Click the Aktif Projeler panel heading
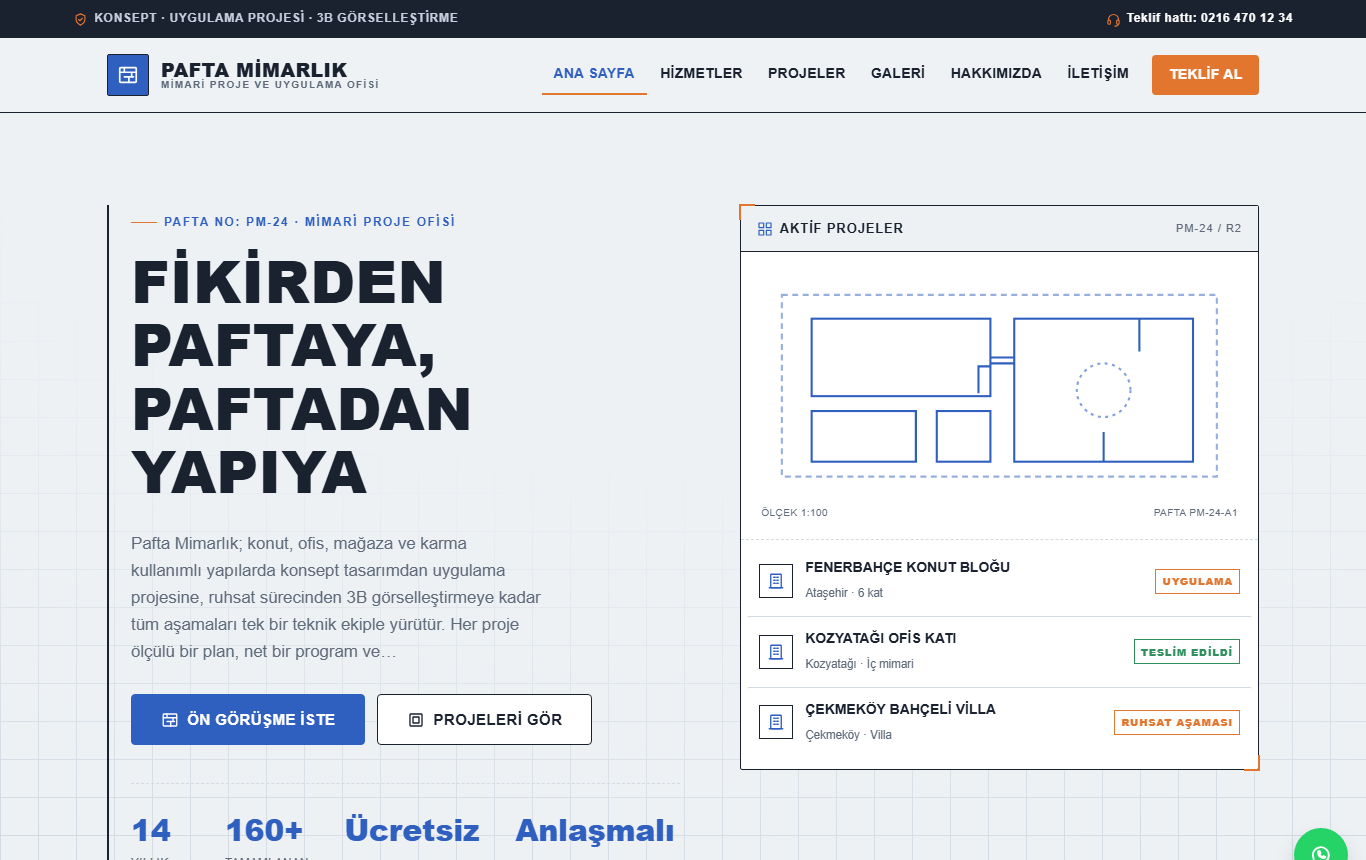 tap(841, 228)
